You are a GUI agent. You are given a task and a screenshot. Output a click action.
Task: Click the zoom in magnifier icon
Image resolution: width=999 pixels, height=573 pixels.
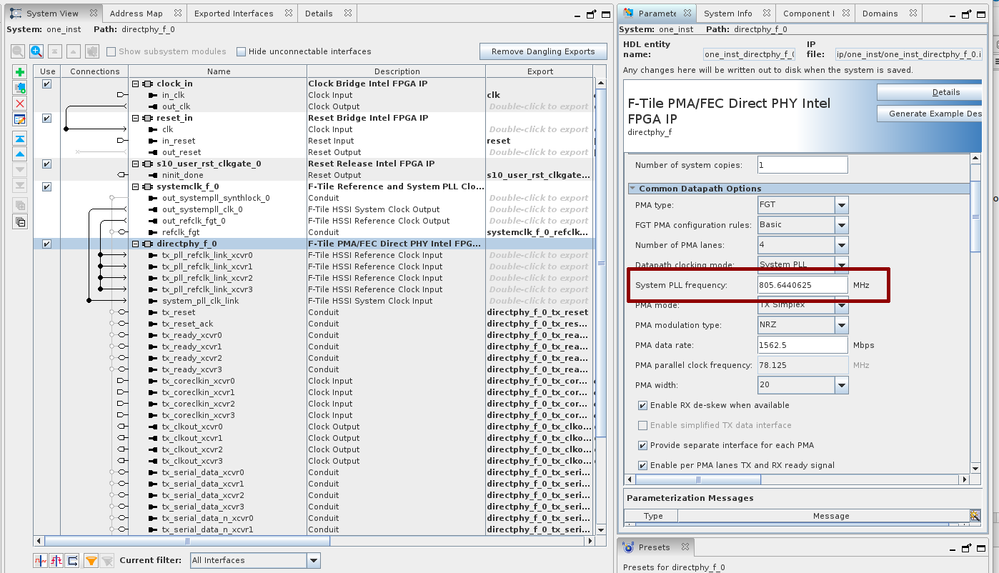(36, 52)
